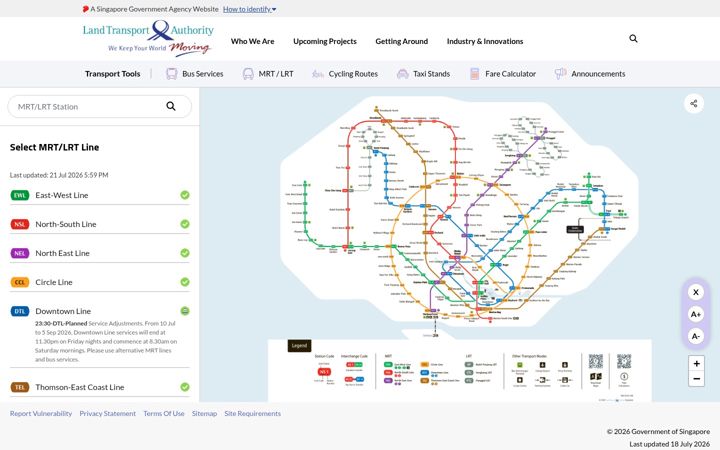Increase font size with A+ button

tap(696, 314)
